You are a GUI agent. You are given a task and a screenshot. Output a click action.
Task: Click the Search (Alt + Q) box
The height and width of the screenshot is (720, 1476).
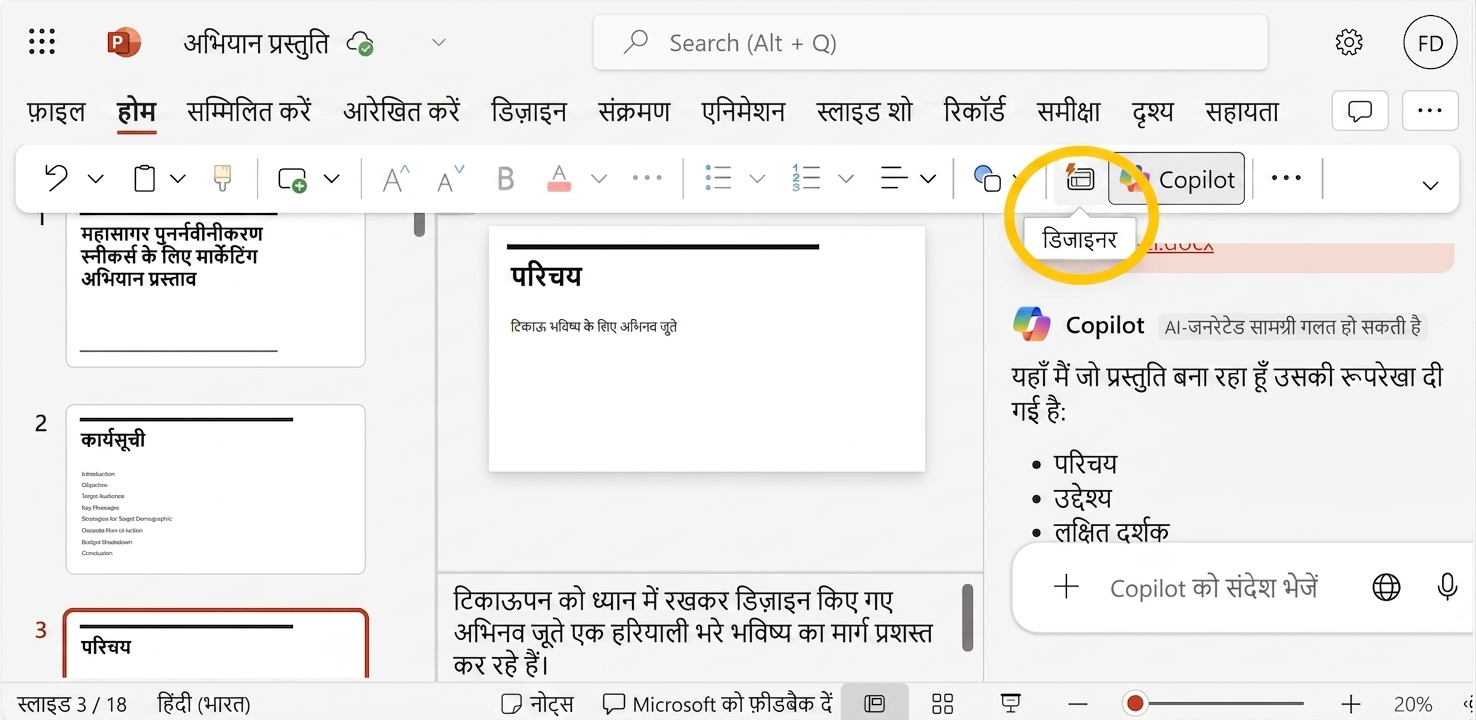coord(930,43)
